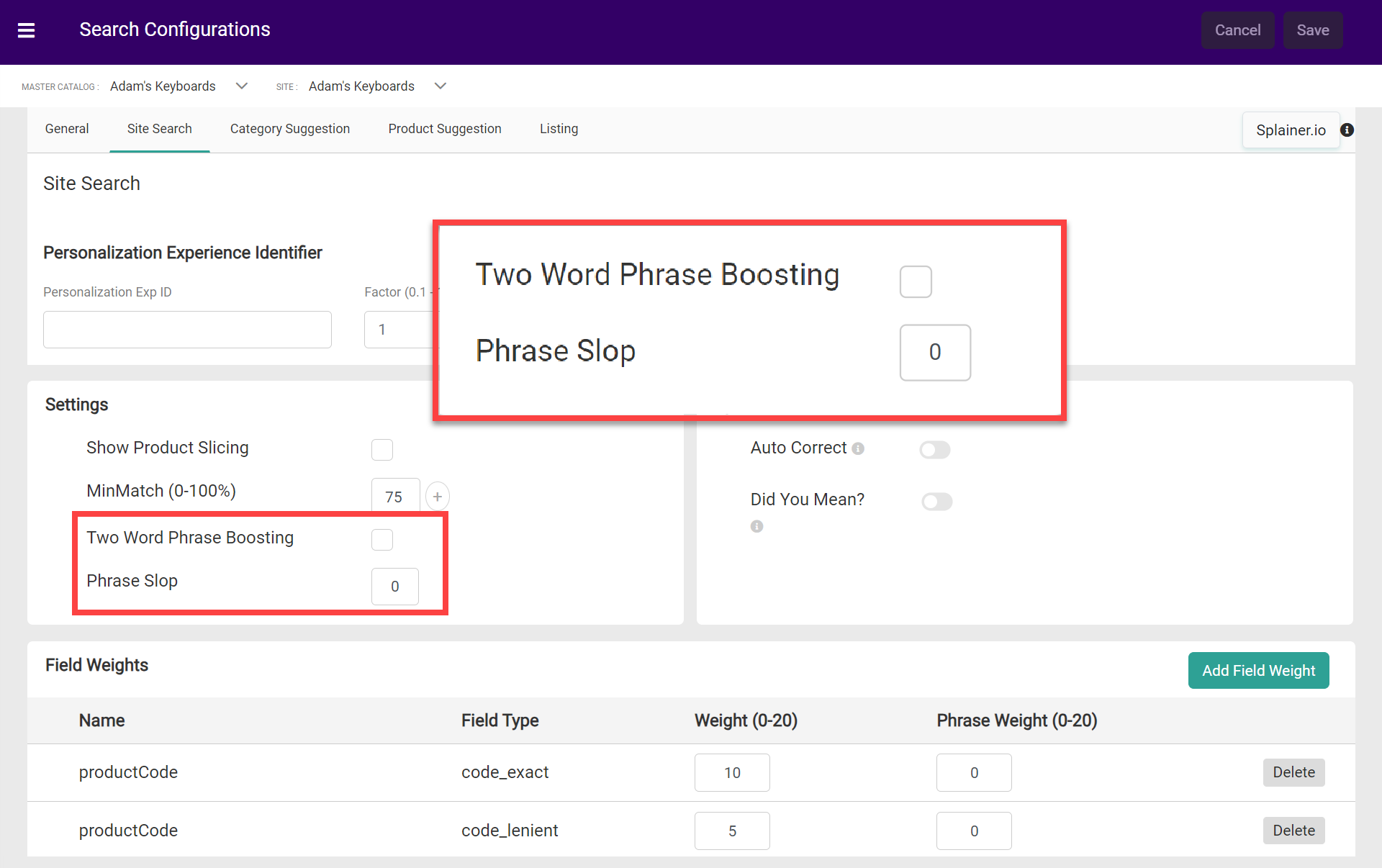Enable the Did You Mean? toggle
The image size is (1382, 868).
point(936,502)
